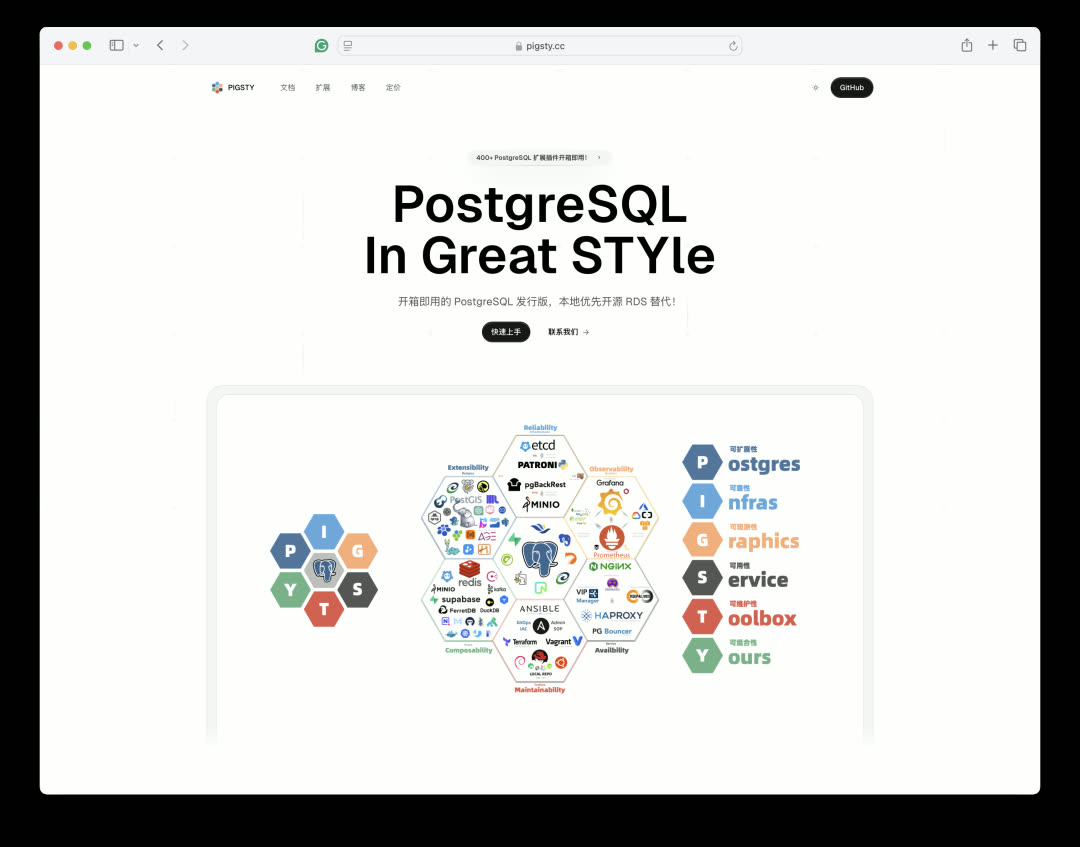
Task: Open the 博客 navigation link
Action: [358, 88]
